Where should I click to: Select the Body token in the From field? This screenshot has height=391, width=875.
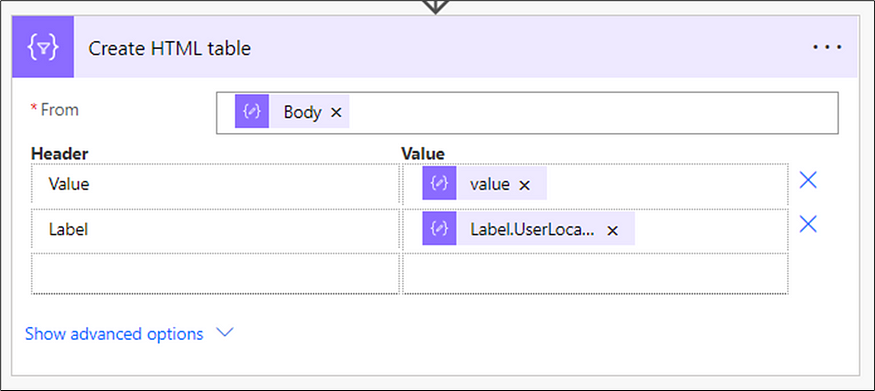pyautogui.click(x=302, y=113)
